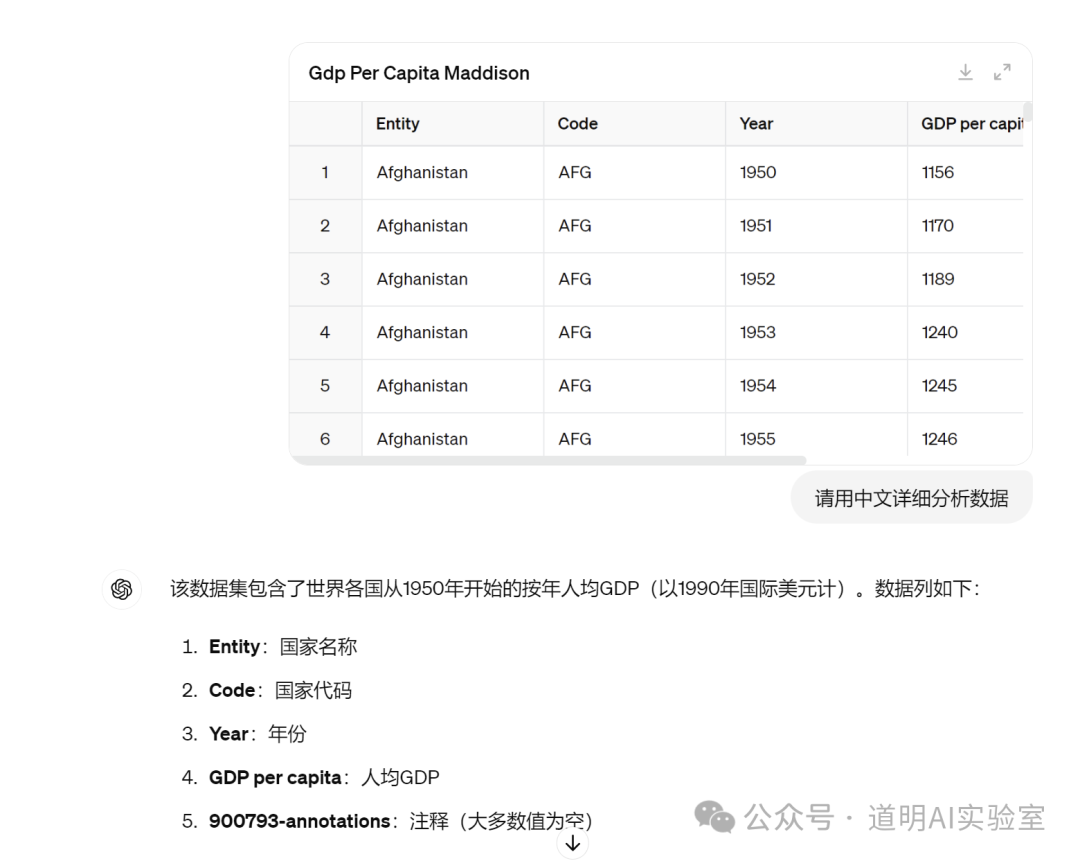
Task: Select the Year column header
Action: tap(756, 124)
